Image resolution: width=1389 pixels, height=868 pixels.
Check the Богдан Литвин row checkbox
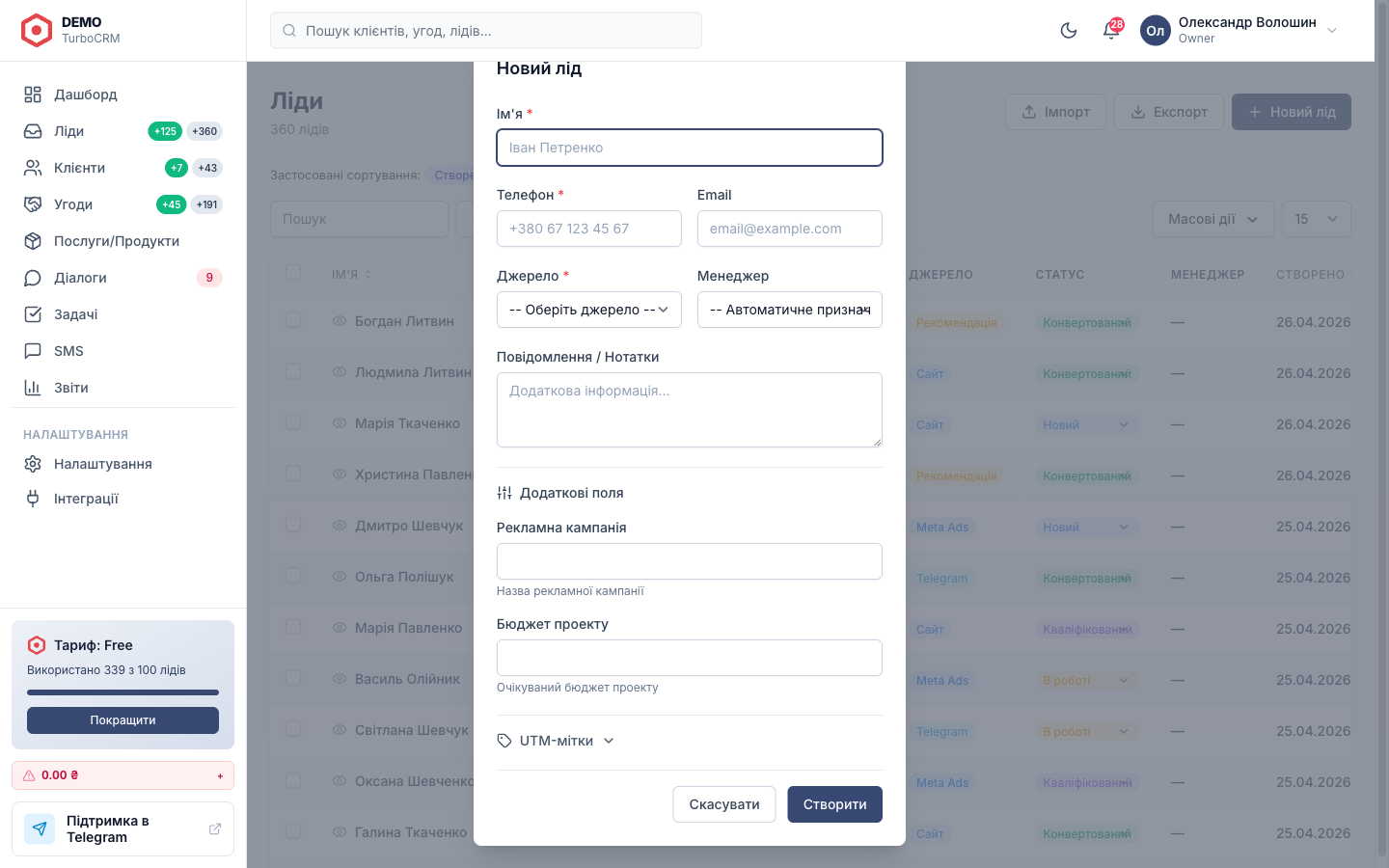(293, 320)
